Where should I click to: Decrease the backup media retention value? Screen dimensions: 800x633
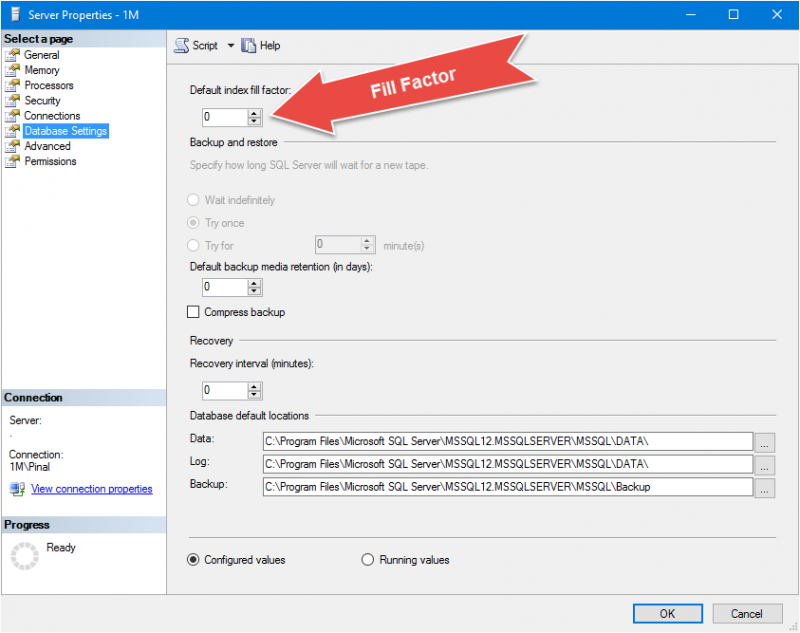point(255,292)
